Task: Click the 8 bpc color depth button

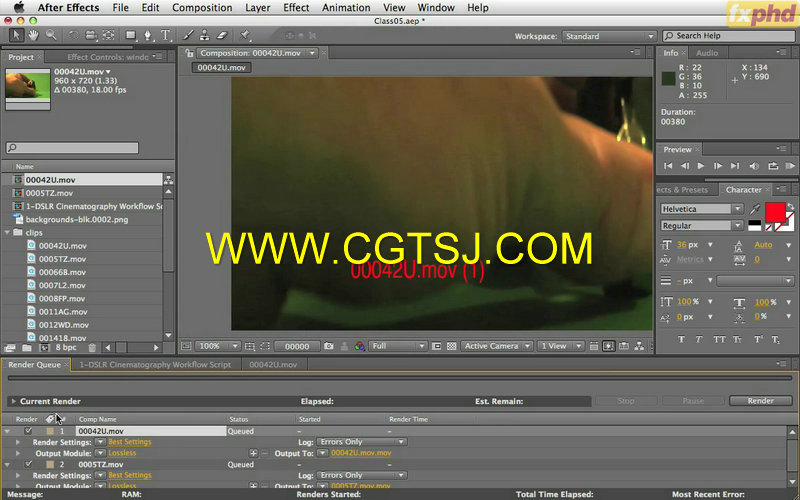Action: [66, 347]
